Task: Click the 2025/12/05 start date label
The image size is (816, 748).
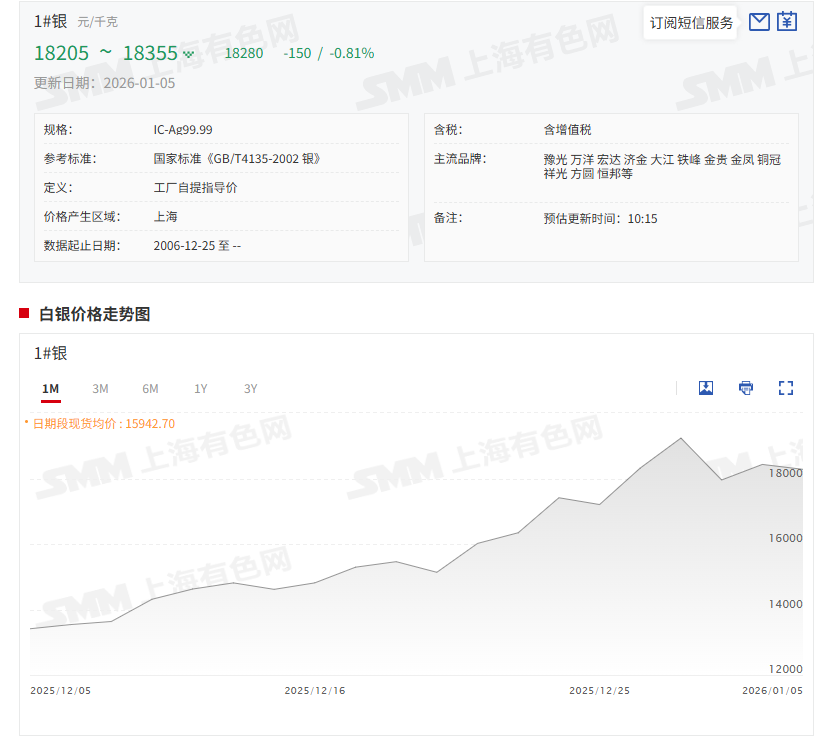Action: pyautogui.click(x=61, y=691)
